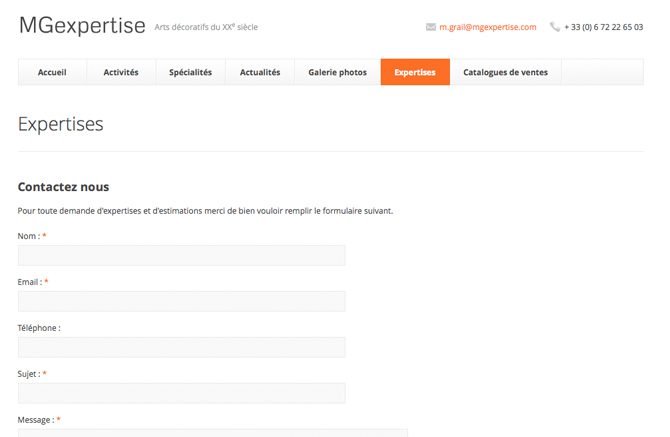Screen dimensions: 670x437
Task: Select the highlighted Expertises tab
Action: click(415, 72)
